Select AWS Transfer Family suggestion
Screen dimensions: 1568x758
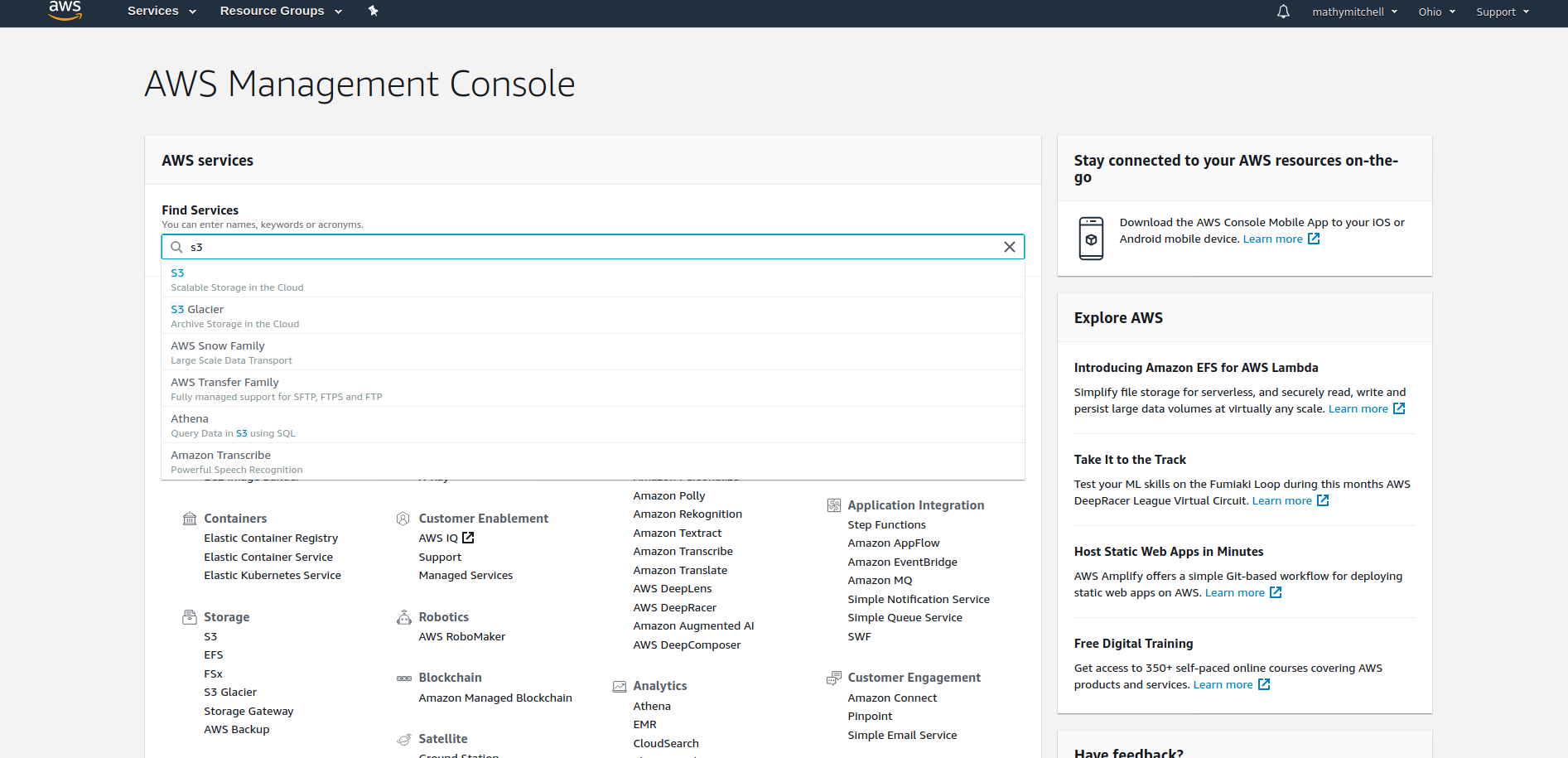(x=224, y=383)
